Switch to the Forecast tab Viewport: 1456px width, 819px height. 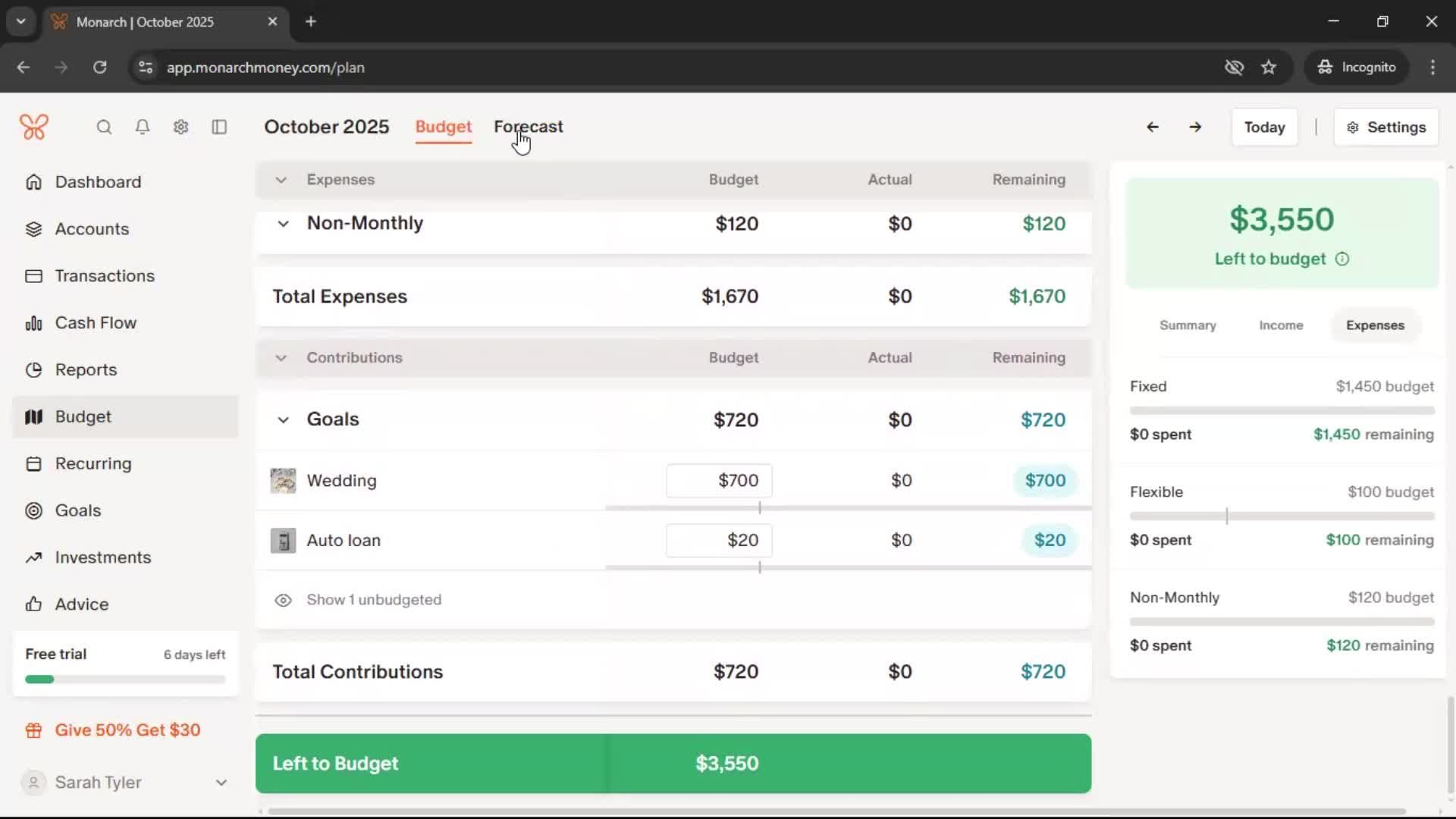529,127
